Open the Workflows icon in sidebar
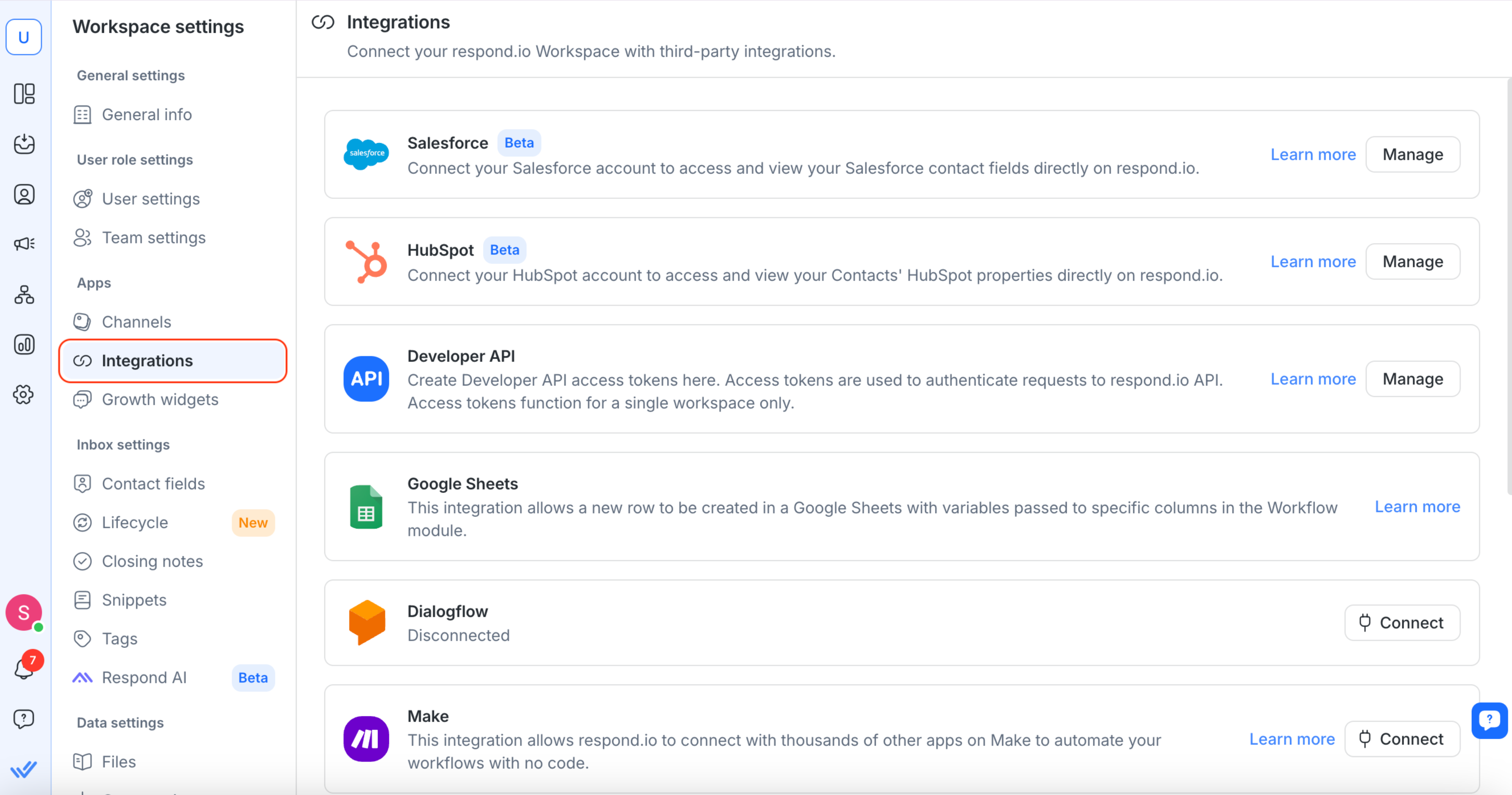 click(x=24, y=295)
